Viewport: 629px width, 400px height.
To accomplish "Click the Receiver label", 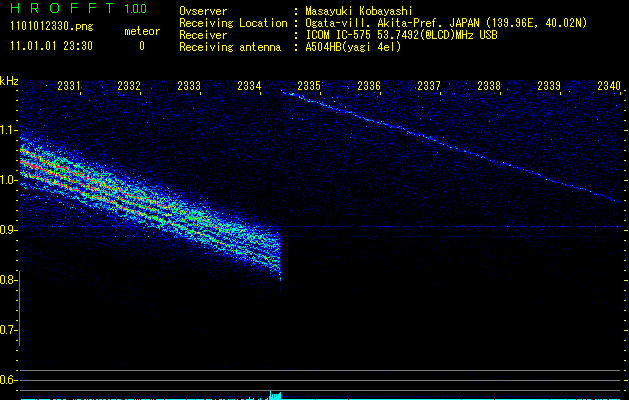I will coord(203,35).
